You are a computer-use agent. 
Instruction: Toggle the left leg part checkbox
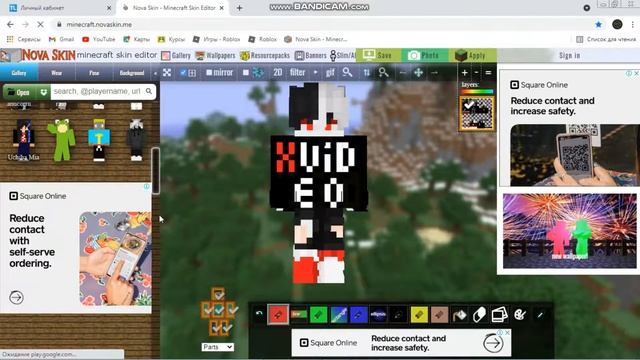(215, 327)
